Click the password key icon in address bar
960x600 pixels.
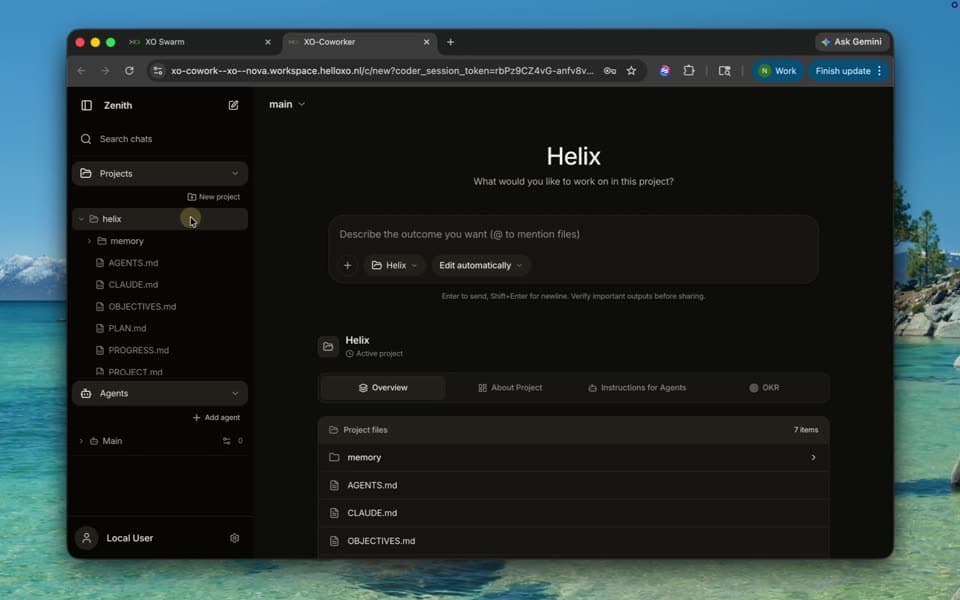pos(610,71)
